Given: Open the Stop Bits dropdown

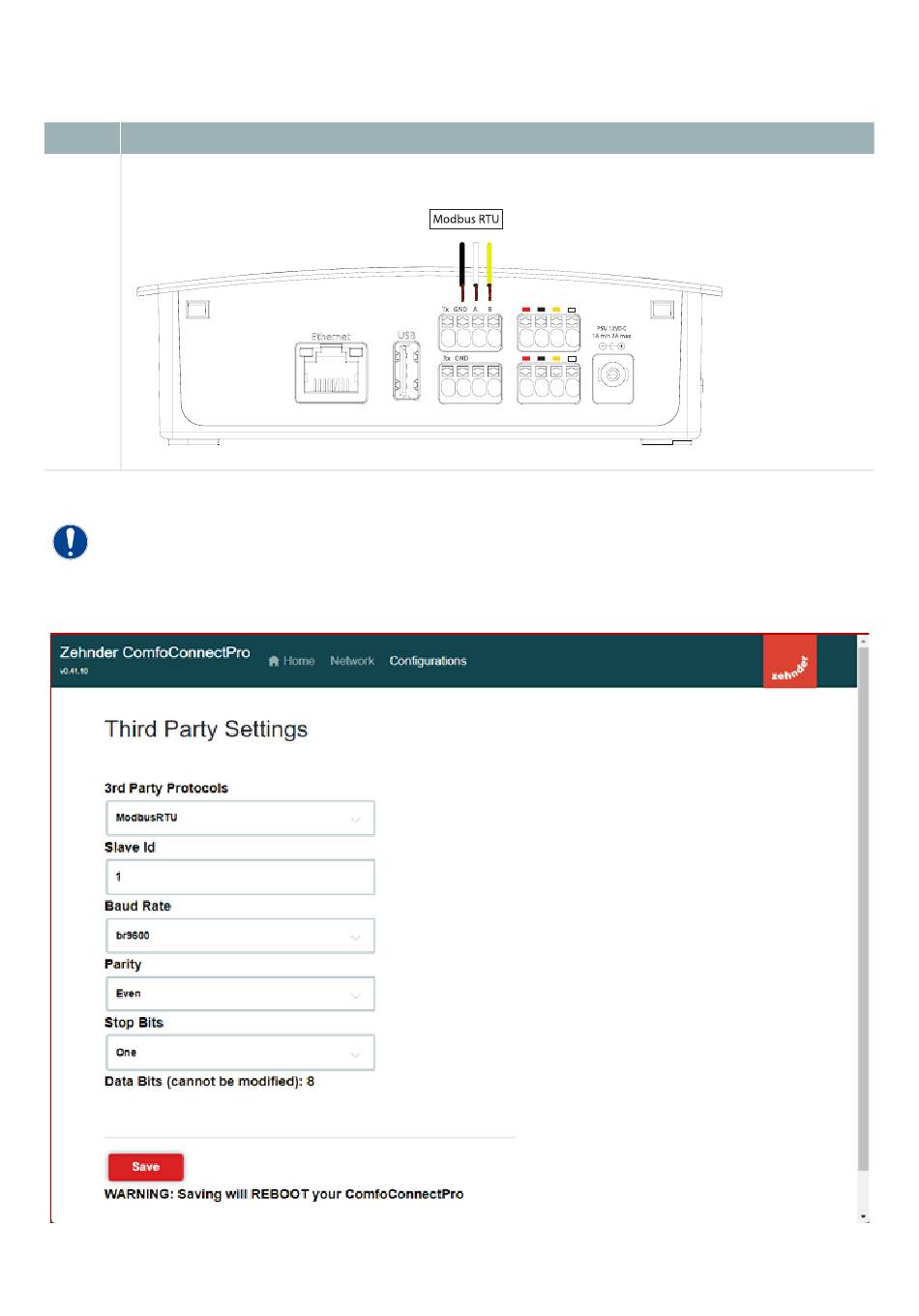Looking at the screenshot, I should tap(240, 1052).
